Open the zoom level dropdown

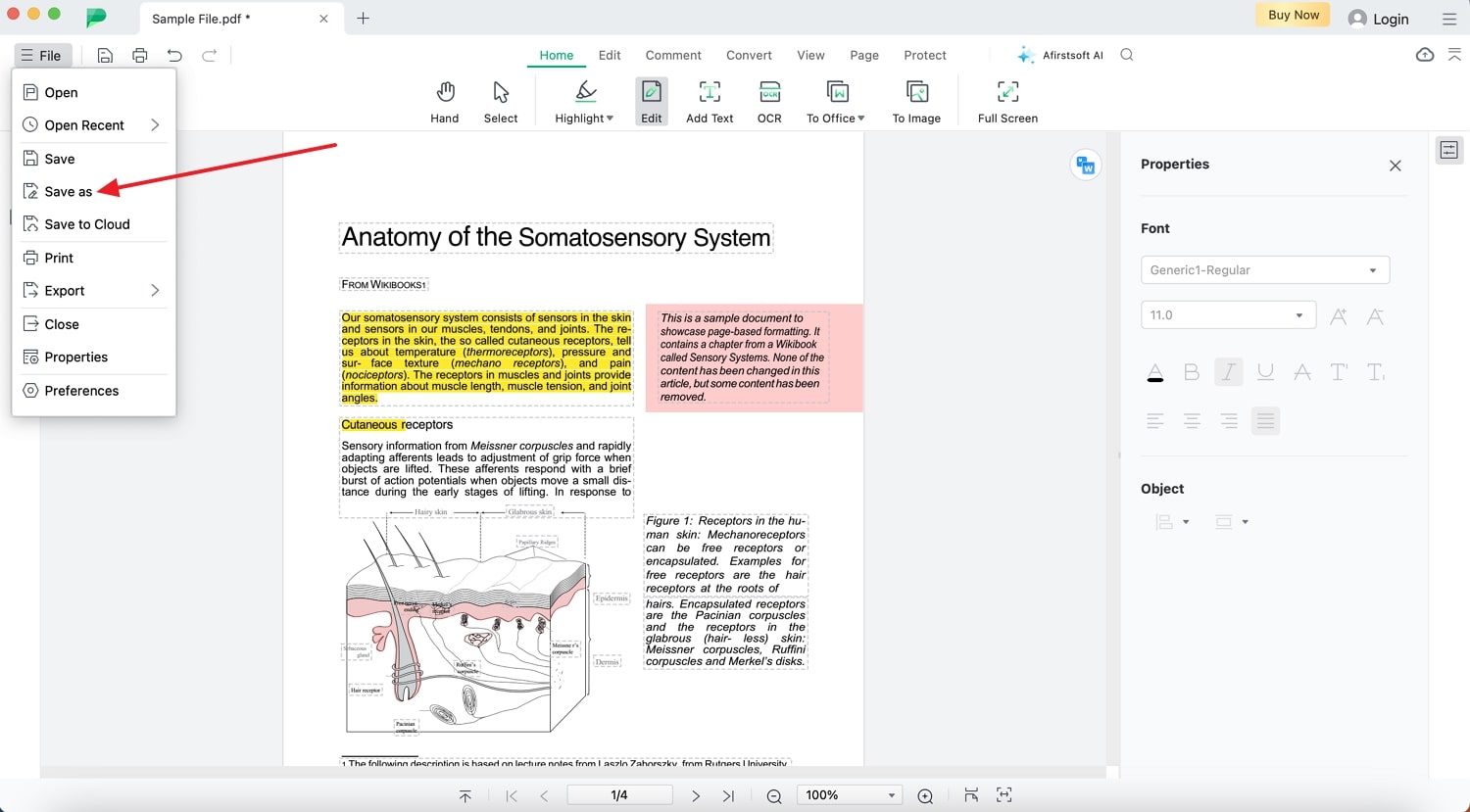click(x=849, y=795)
